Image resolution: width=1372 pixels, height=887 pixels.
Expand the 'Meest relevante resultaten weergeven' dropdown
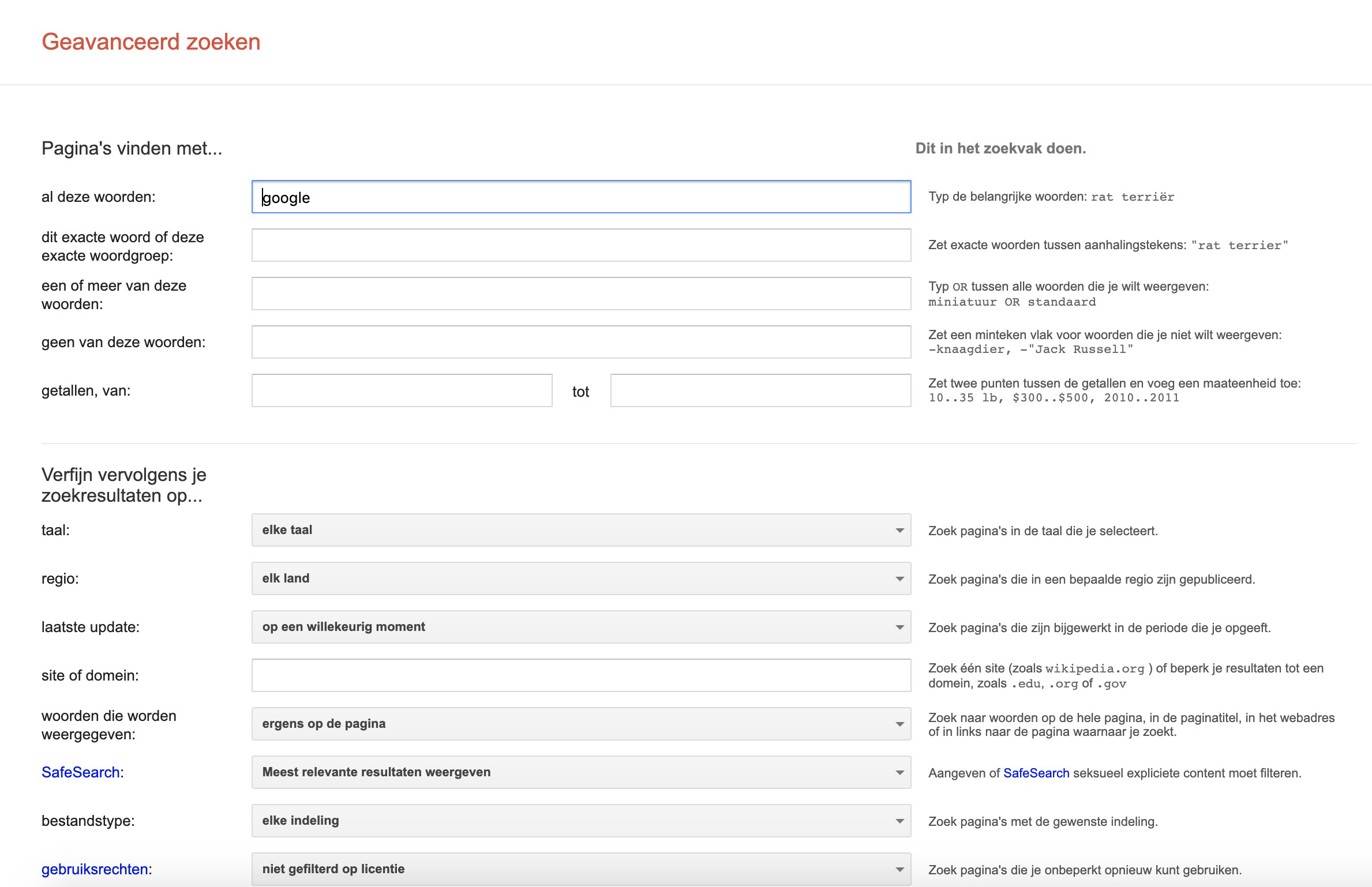581,772
